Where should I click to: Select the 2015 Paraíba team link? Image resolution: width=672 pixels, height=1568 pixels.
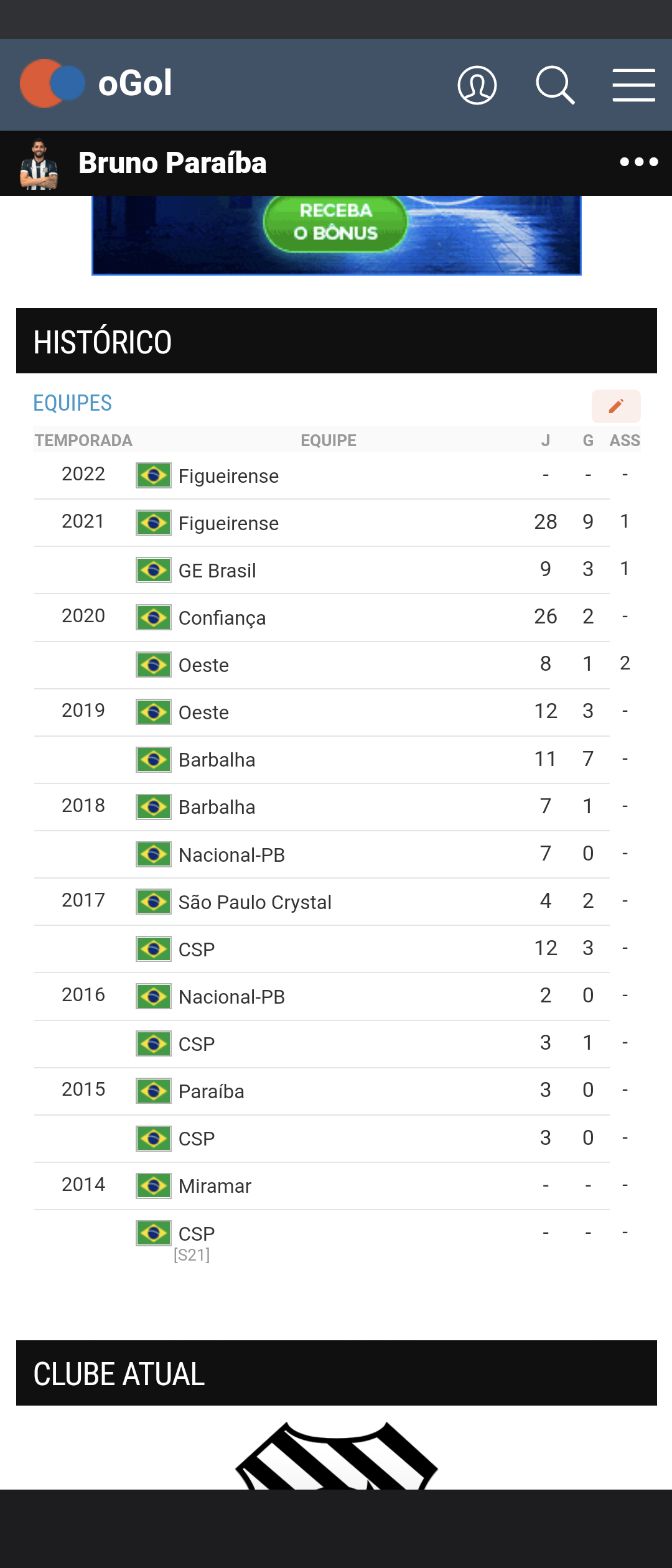click(211, 1091)
